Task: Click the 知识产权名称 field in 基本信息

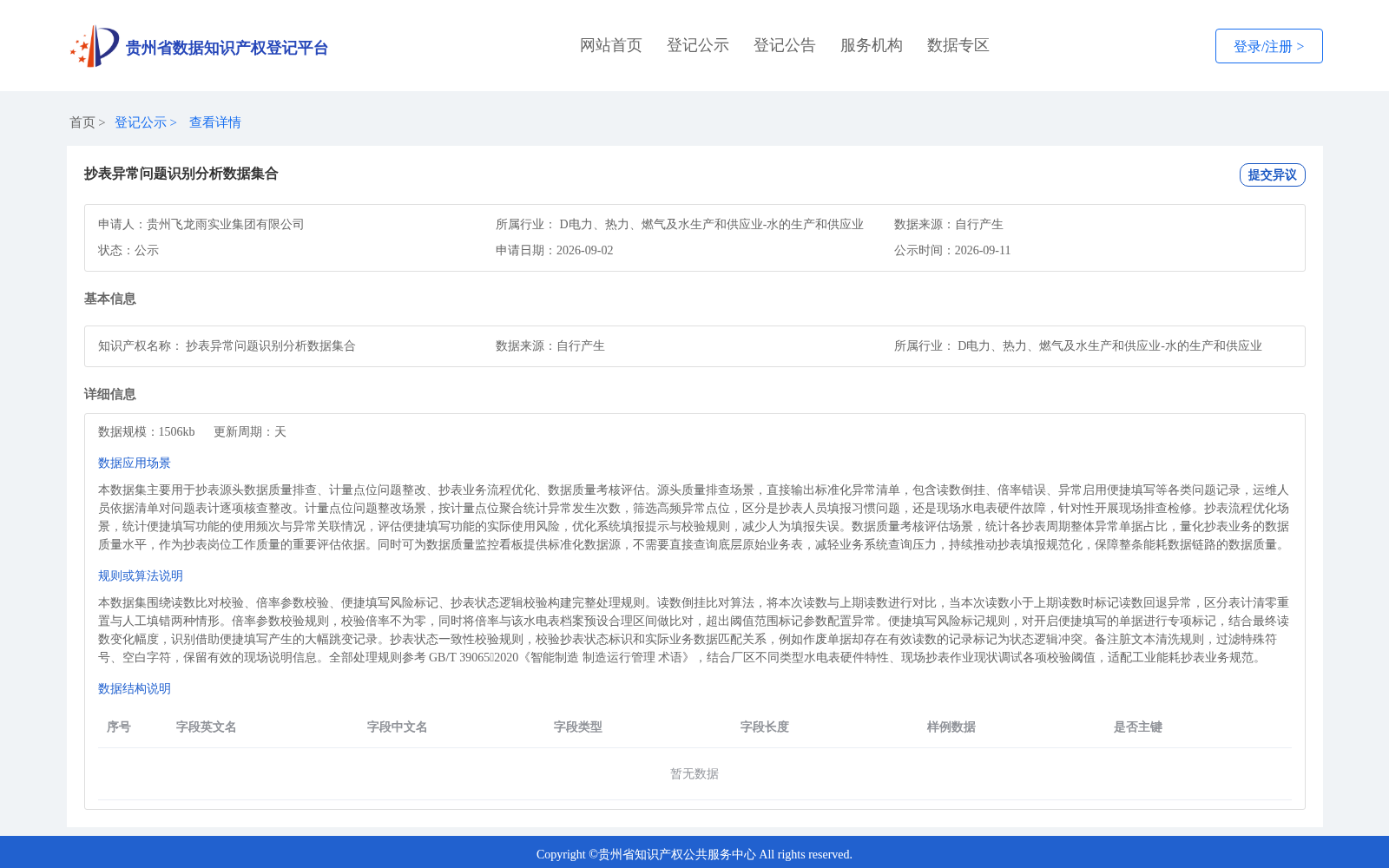Action: [227, 345]
